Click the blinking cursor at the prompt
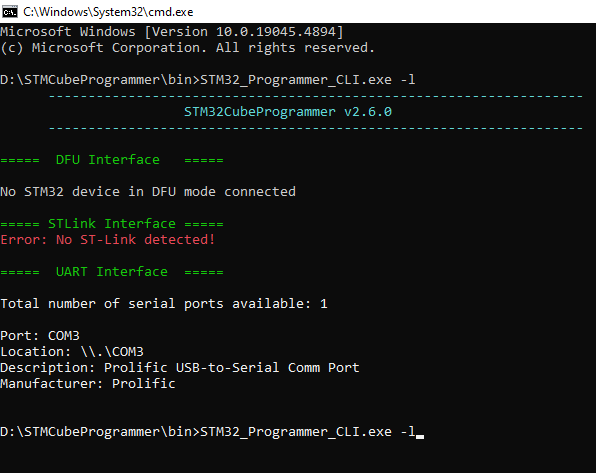 pos(420,436)
